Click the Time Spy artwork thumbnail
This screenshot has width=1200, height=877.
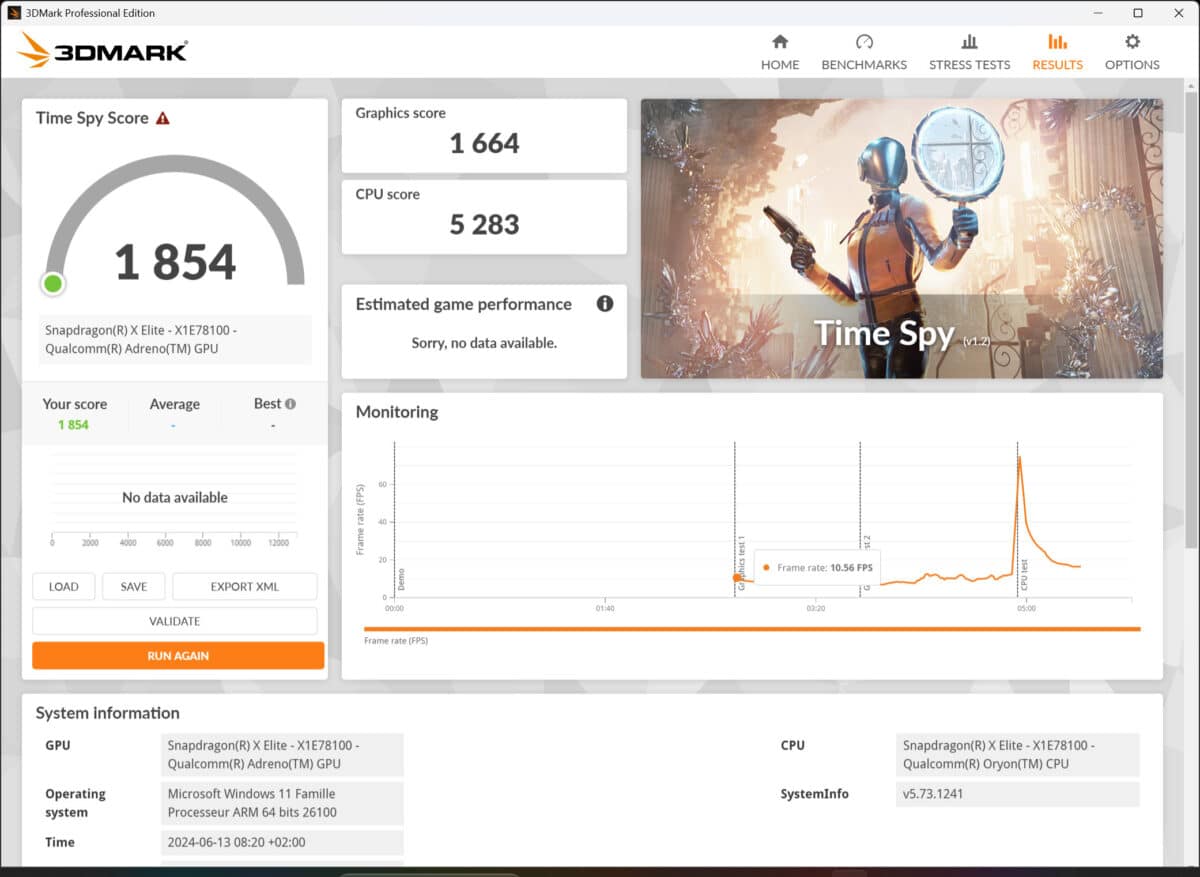point(901,238)
